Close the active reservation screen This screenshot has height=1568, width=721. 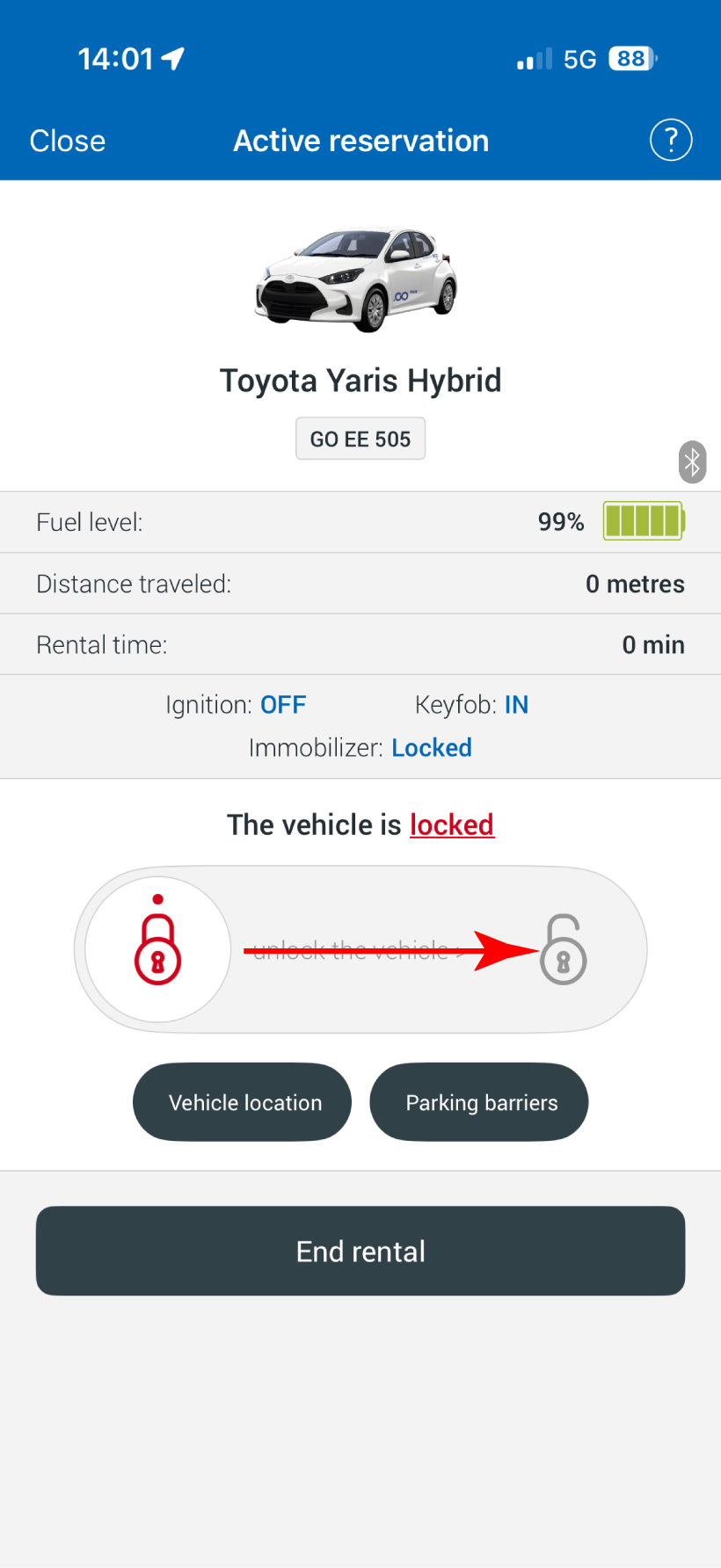68,141
